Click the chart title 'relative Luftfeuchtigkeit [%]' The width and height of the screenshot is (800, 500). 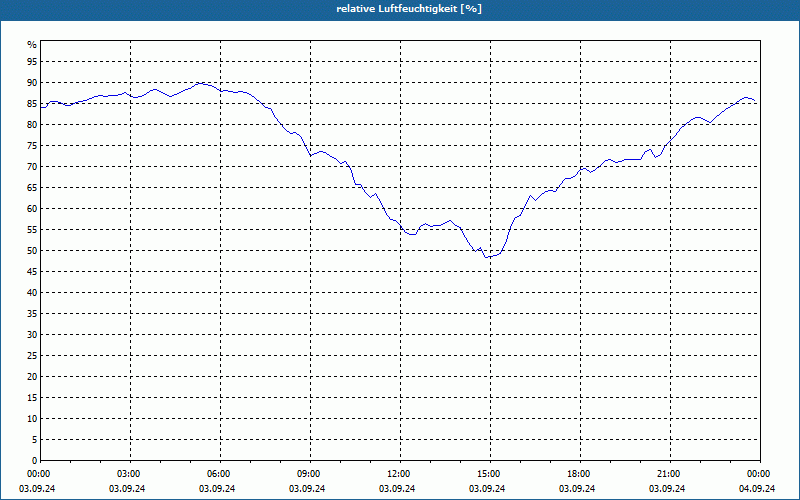(409, 9)
